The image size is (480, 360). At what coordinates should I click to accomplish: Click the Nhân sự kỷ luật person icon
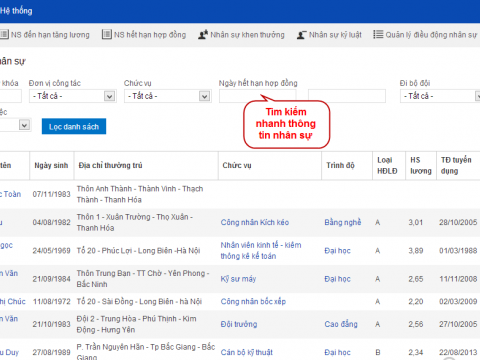pyautogui.click(x=301, y=34)
